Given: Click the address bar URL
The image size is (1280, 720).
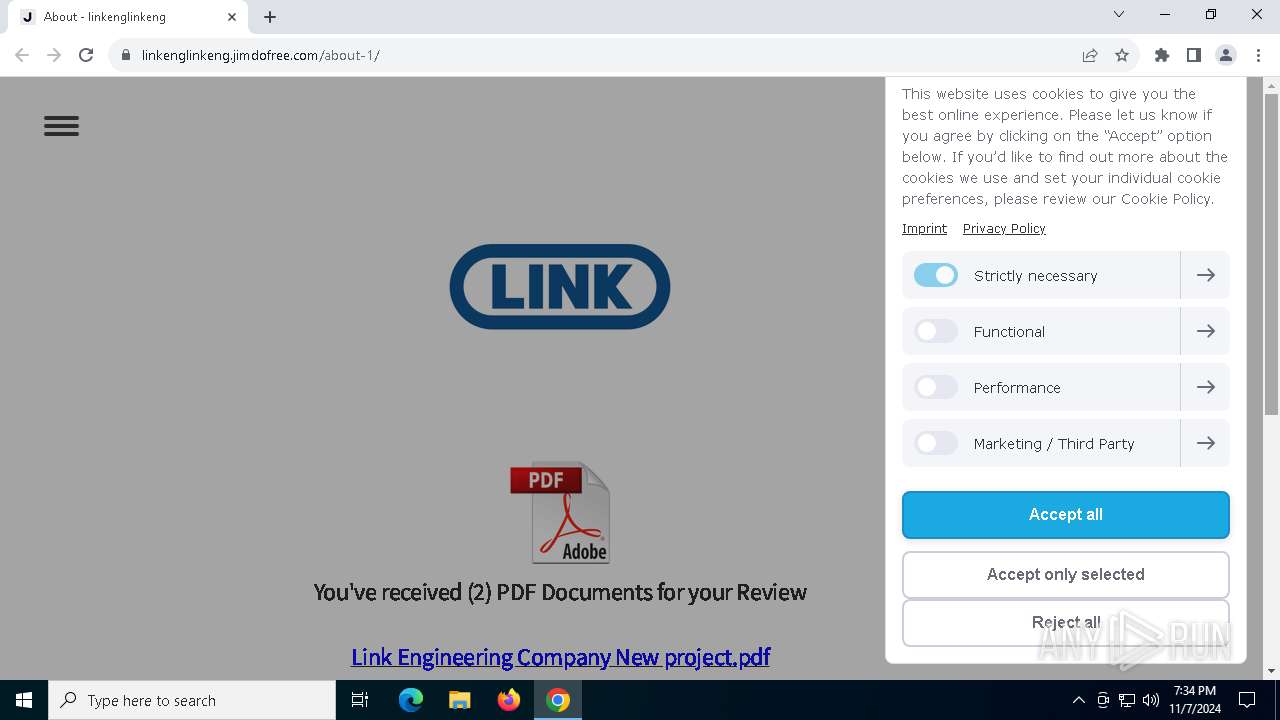Looking at the screenshot, I should pos(261,55).
